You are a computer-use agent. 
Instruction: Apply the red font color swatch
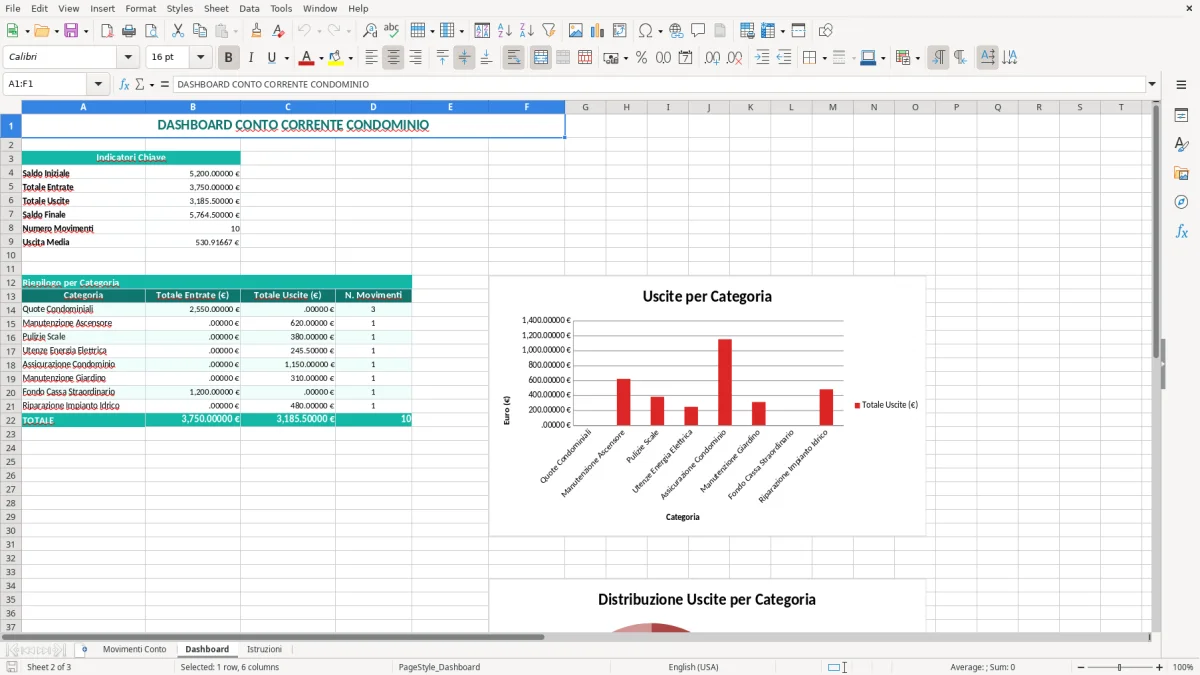pos(307,58)
